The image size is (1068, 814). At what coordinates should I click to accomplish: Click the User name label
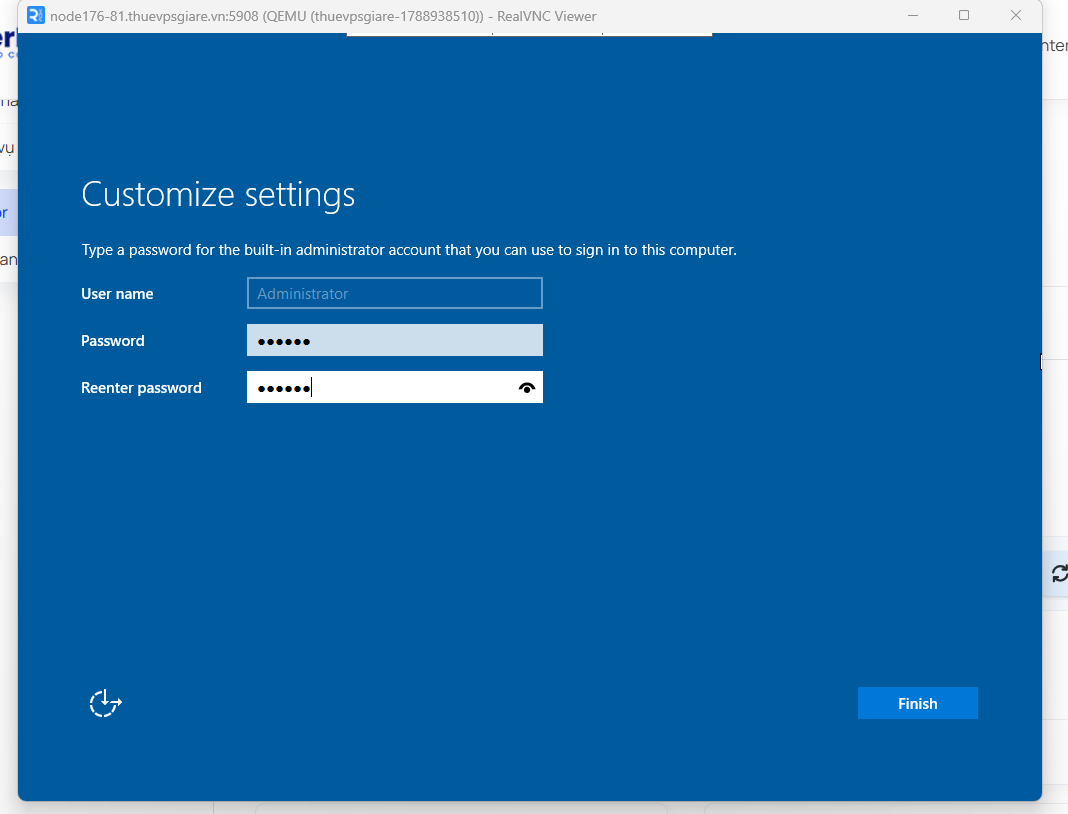click(117, 294)
